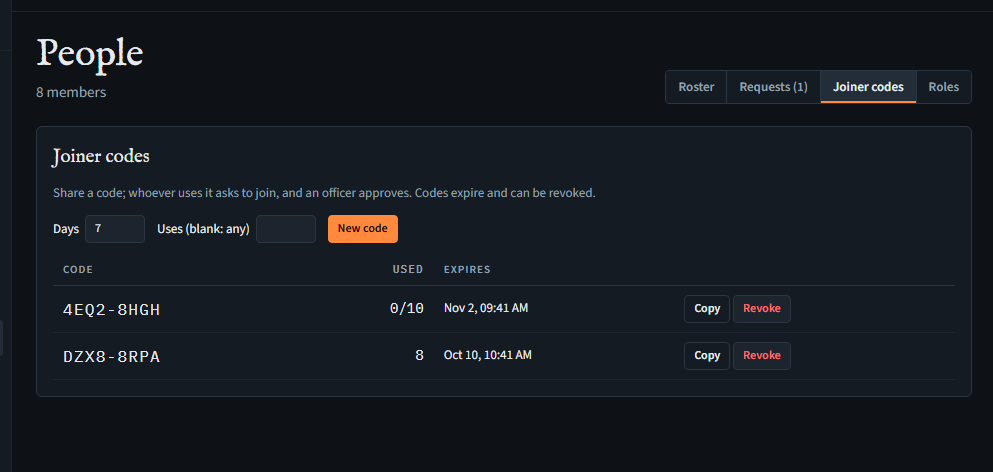Click the EXPIRES column header
The height and width of the screenshot is (472, 993).
[467, 269]
